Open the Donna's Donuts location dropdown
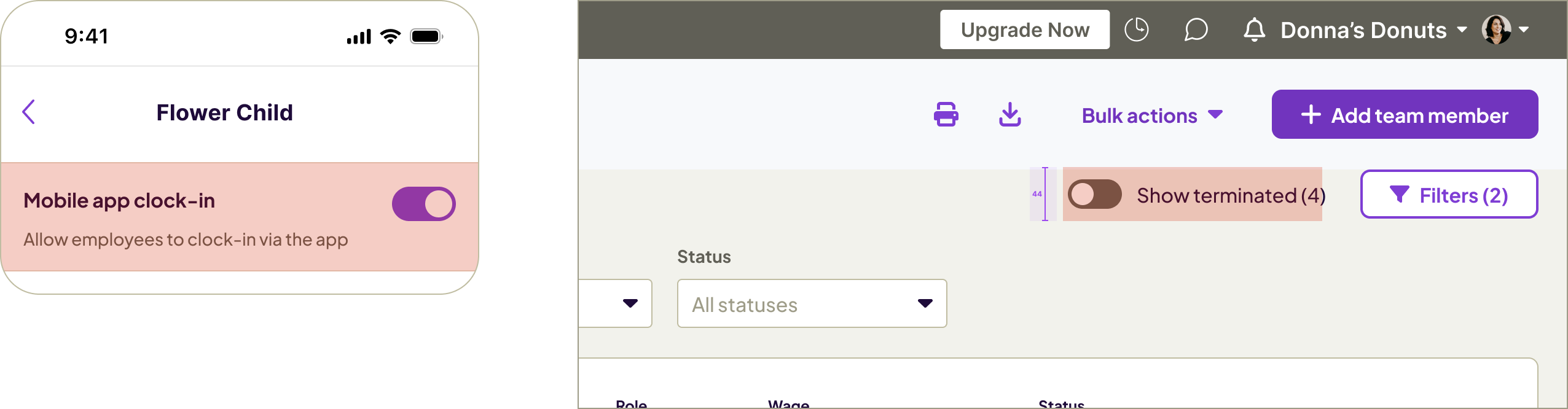The width and height of the screenshot is (1568, 409). click(x=1373, y=29)
